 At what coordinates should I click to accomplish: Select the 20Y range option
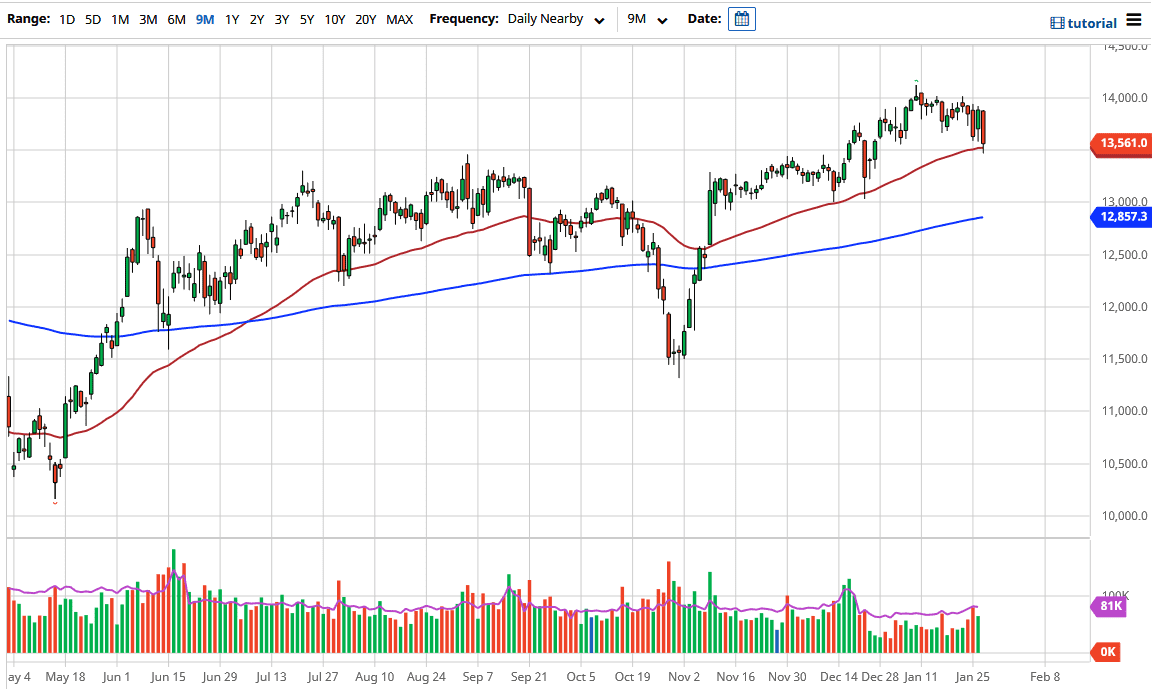(366, 18)
